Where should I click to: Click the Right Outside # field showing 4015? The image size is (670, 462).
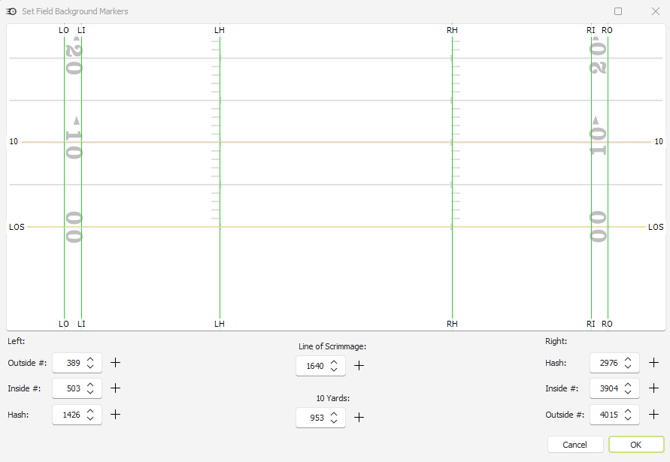click(614, 415)
